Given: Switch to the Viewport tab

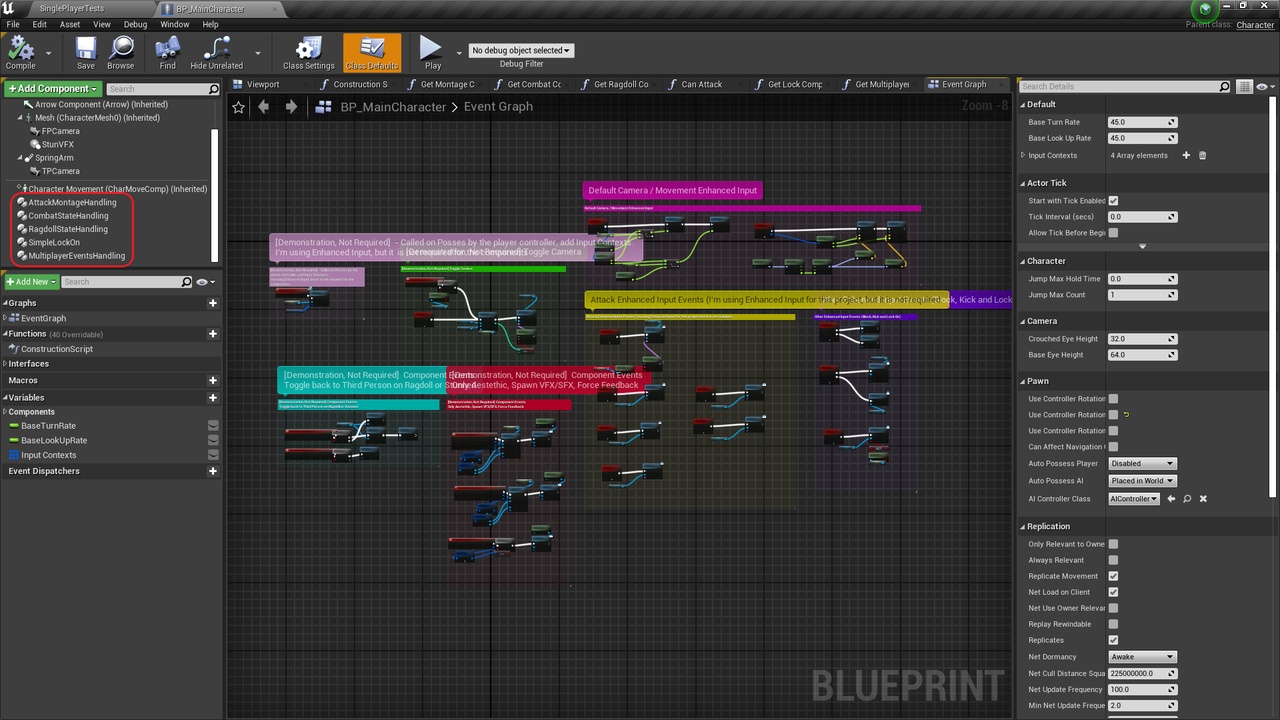Looking at the screenshot, I should pos(262,84).
